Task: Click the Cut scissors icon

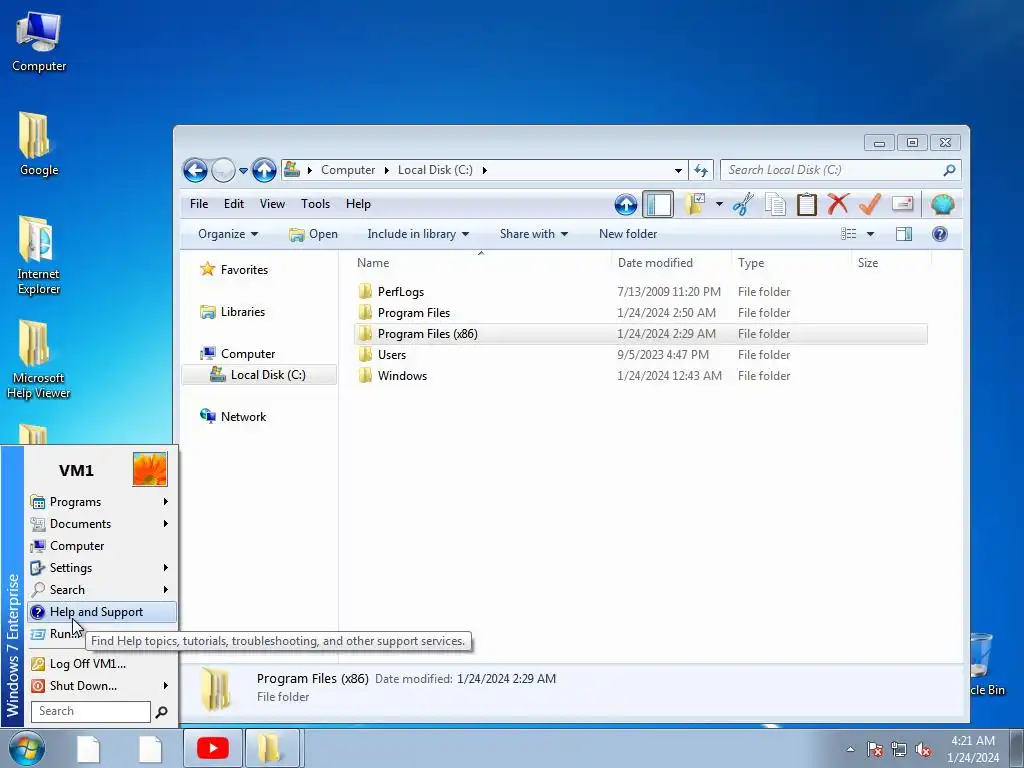Action: tap(743, 204)
